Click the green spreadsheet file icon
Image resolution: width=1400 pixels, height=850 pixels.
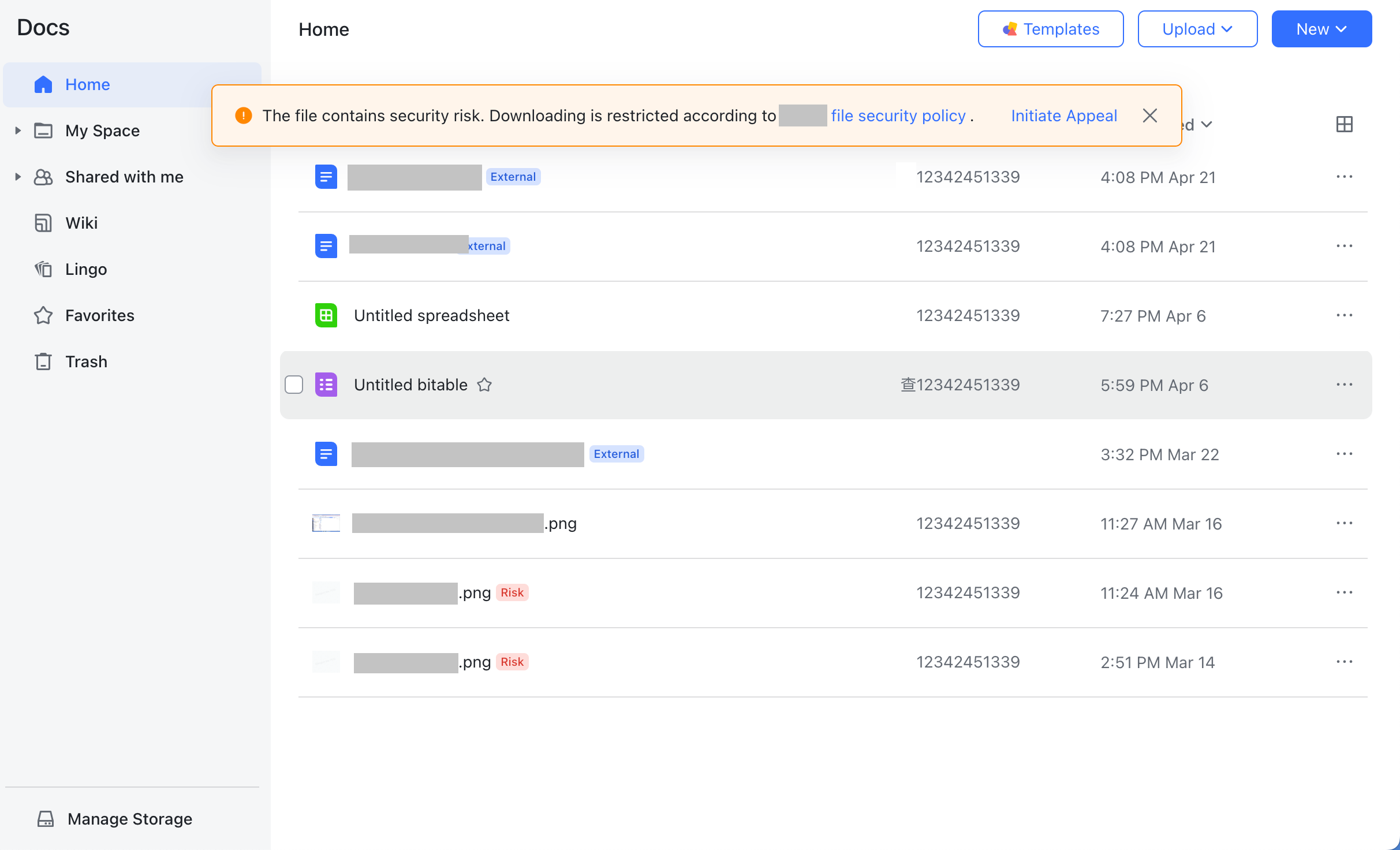pos(326,315)
